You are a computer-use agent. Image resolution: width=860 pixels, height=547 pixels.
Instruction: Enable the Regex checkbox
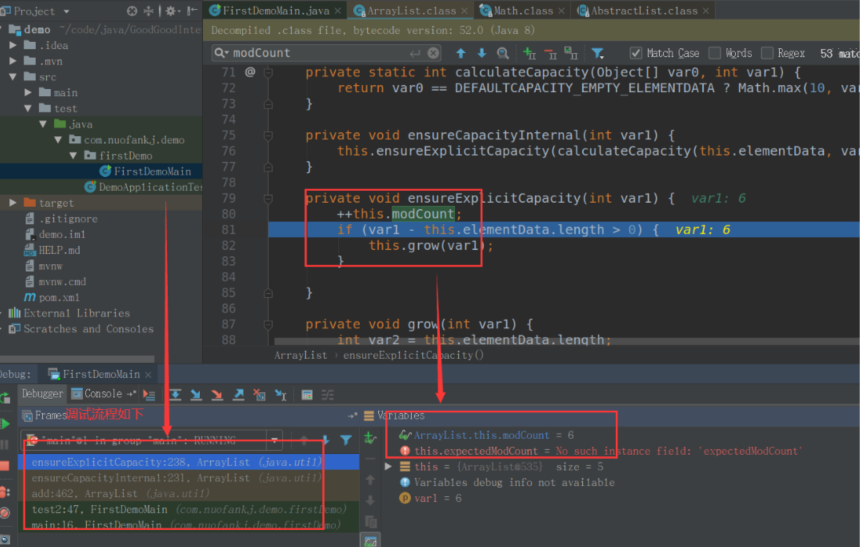click(x=767, y=53)
